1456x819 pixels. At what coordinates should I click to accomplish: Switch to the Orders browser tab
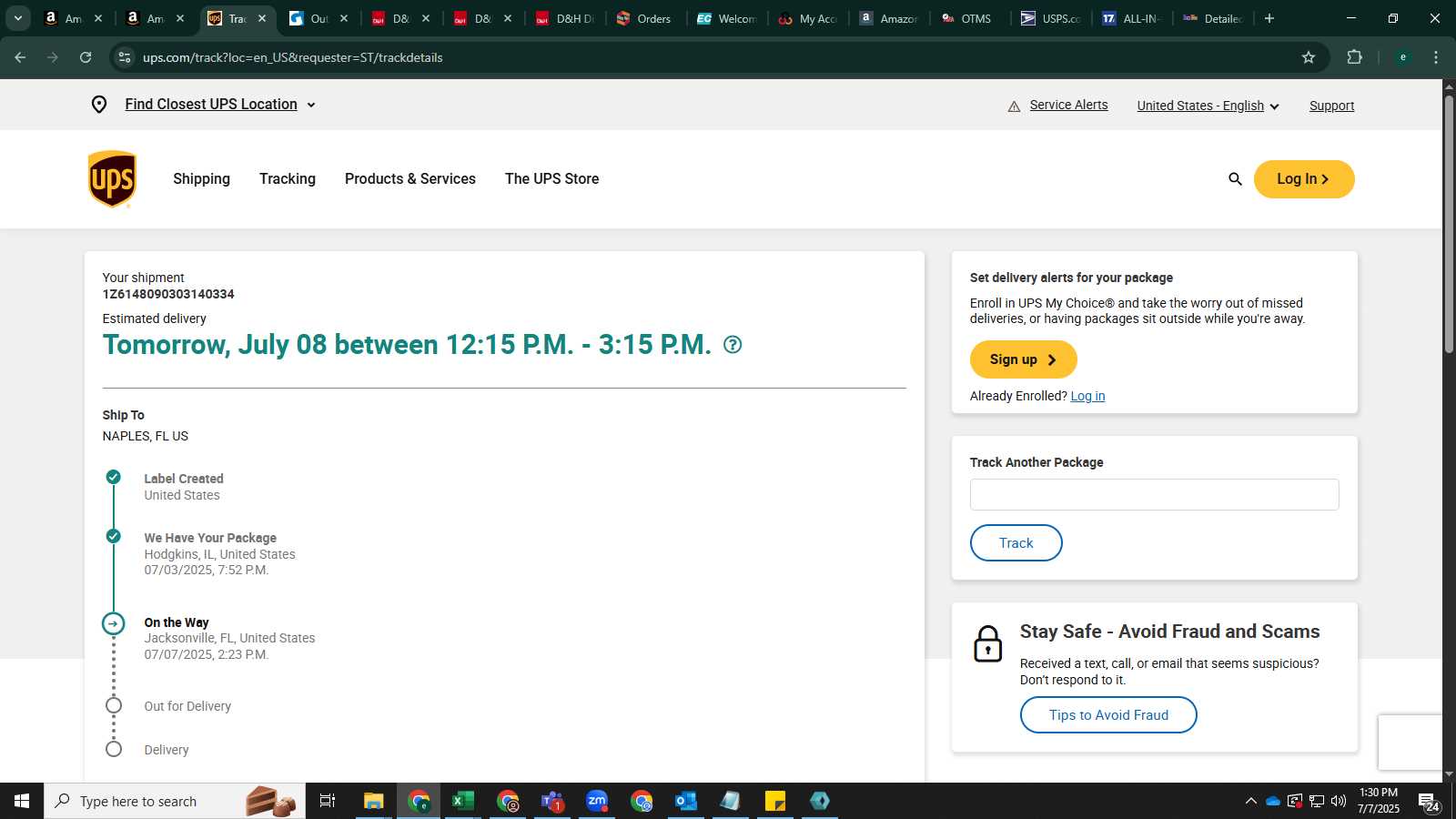[644, 18]
